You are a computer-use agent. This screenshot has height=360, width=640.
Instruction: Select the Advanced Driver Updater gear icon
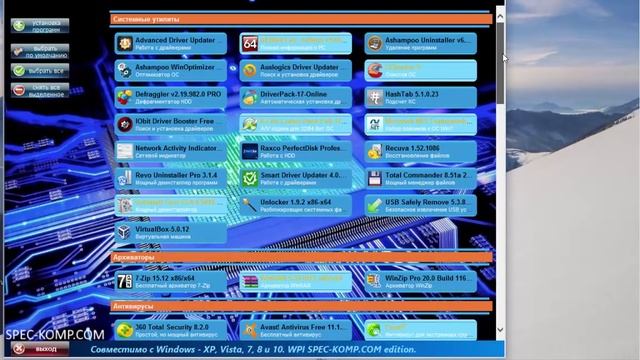click(125, 43)
